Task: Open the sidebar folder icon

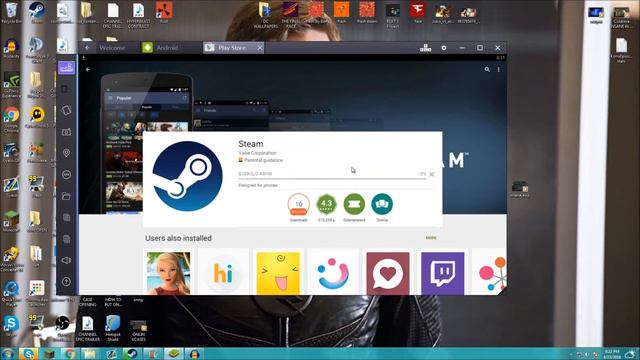Action: pyautogui.click(x=66, y=196)
